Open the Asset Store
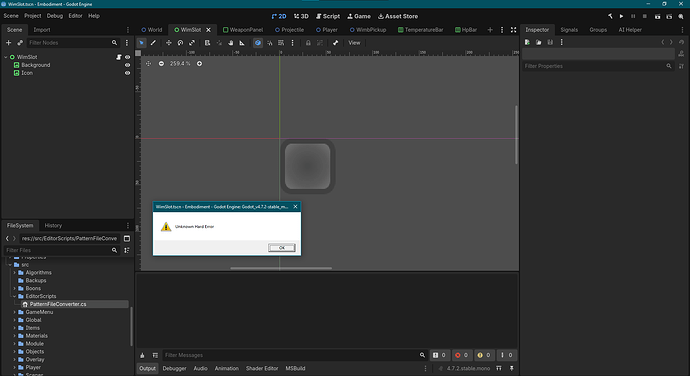Viewport: 690px width, 376px height. tap(398, 16)
